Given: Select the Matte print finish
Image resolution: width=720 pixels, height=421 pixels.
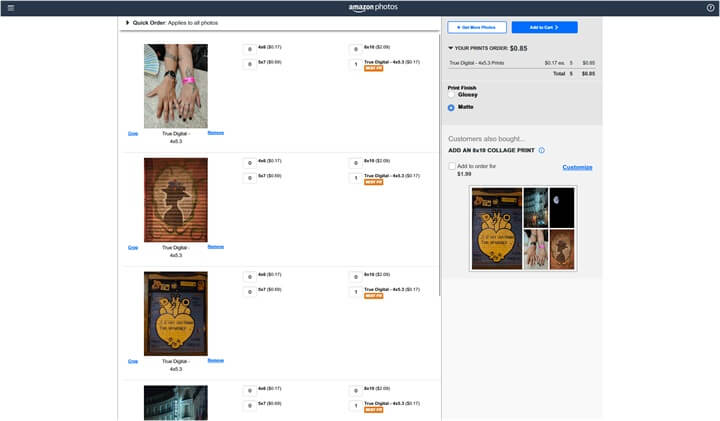Looking at the screenshot, I should click(x=451, y=107).
